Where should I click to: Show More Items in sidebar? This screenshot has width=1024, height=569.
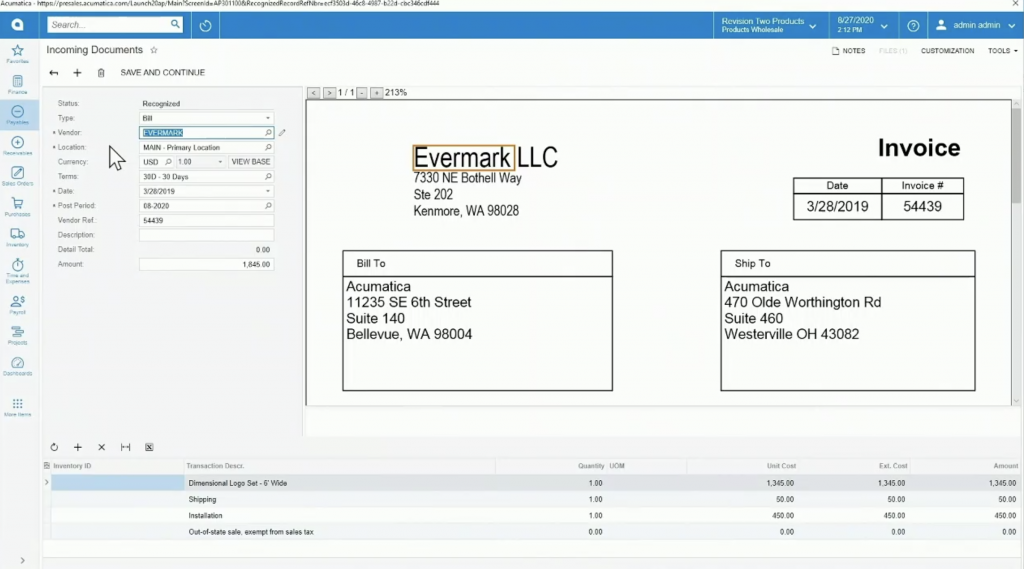point(18,408)
